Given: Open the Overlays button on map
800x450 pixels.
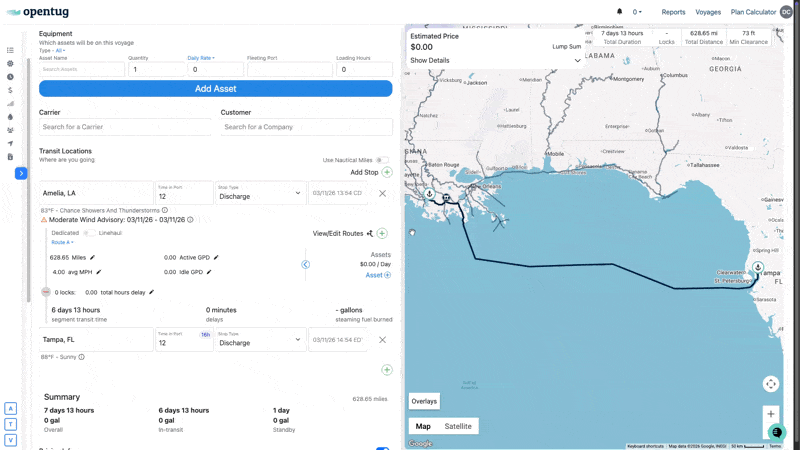Looking at the screenshot, I should 424,401.
